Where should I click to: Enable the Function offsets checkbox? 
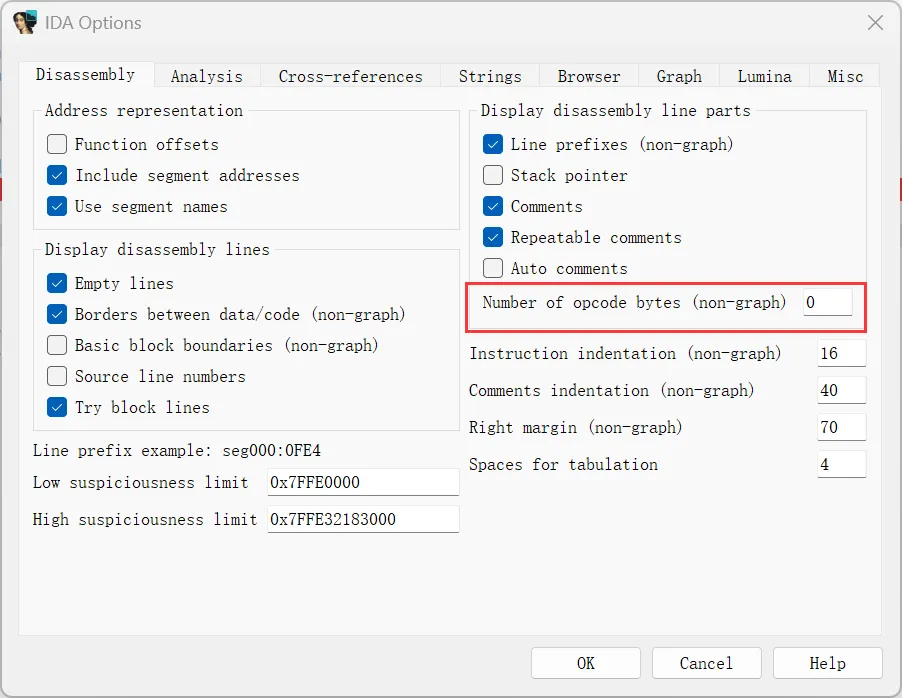pyautogui.click(x=57, y=144)
